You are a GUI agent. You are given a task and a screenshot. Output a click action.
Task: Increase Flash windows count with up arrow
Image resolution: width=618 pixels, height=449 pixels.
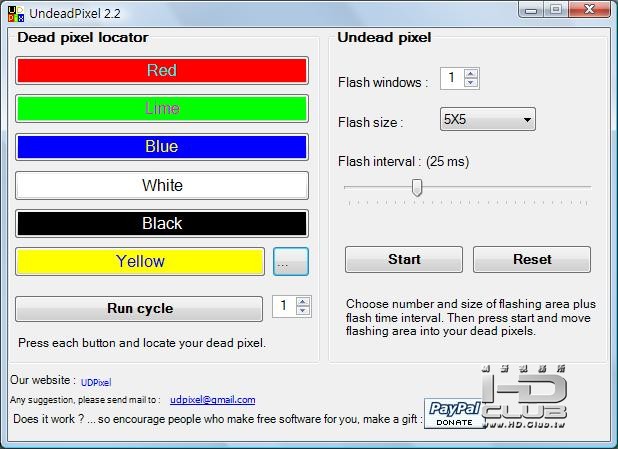pos(471,74)
